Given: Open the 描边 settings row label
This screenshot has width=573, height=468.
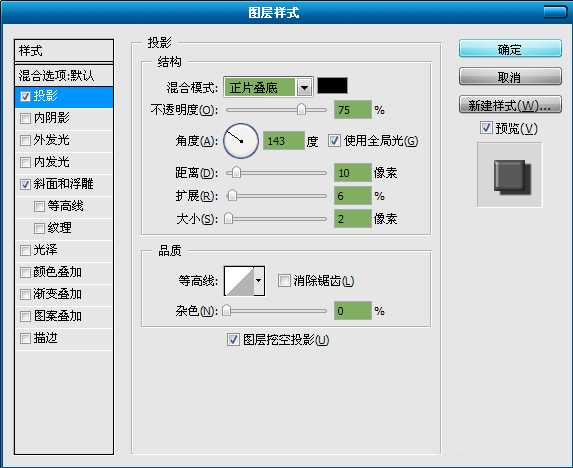Looking at the screenshot, I should pyautogui.click(x=46, y=338).
